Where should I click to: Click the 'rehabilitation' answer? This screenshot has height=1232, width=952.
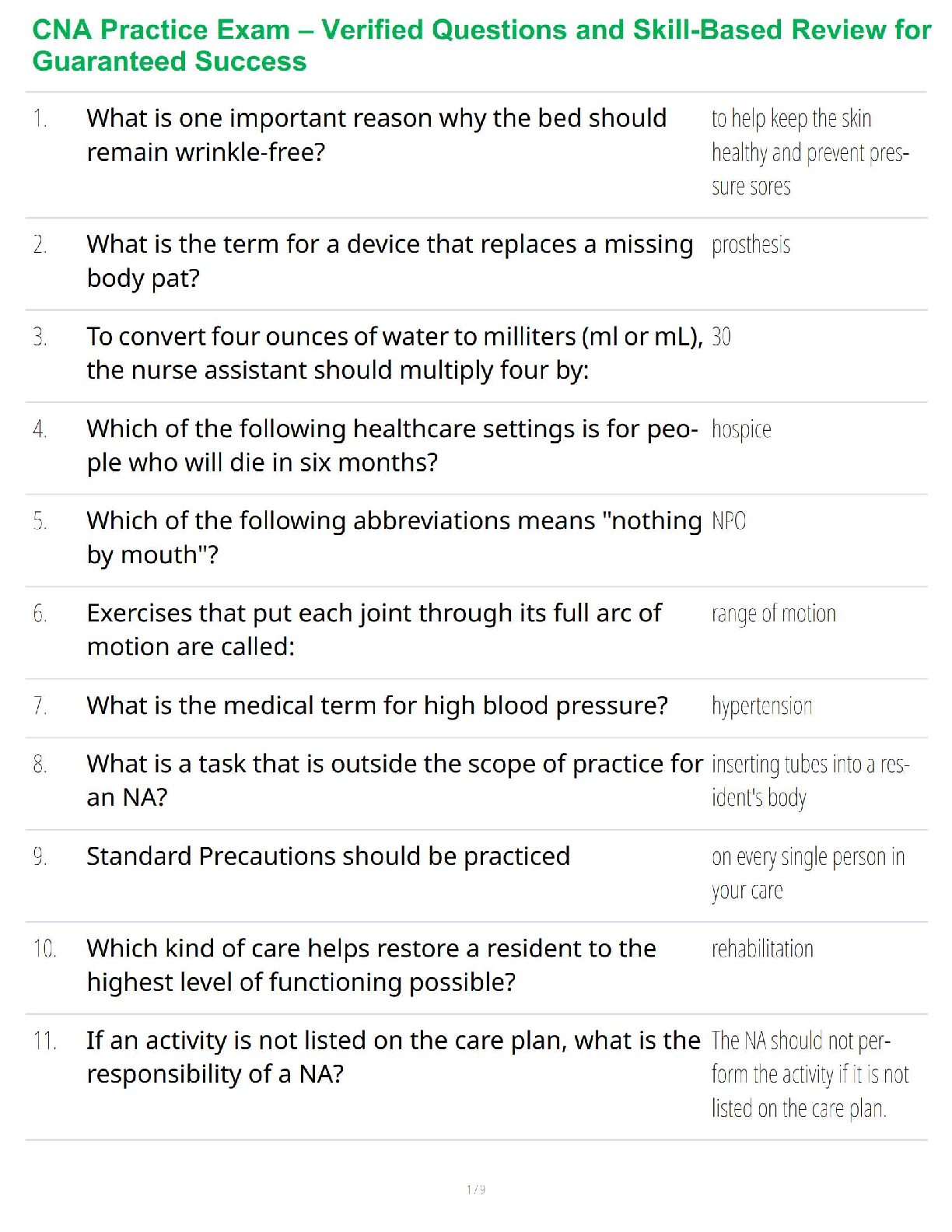pos(762,949)
